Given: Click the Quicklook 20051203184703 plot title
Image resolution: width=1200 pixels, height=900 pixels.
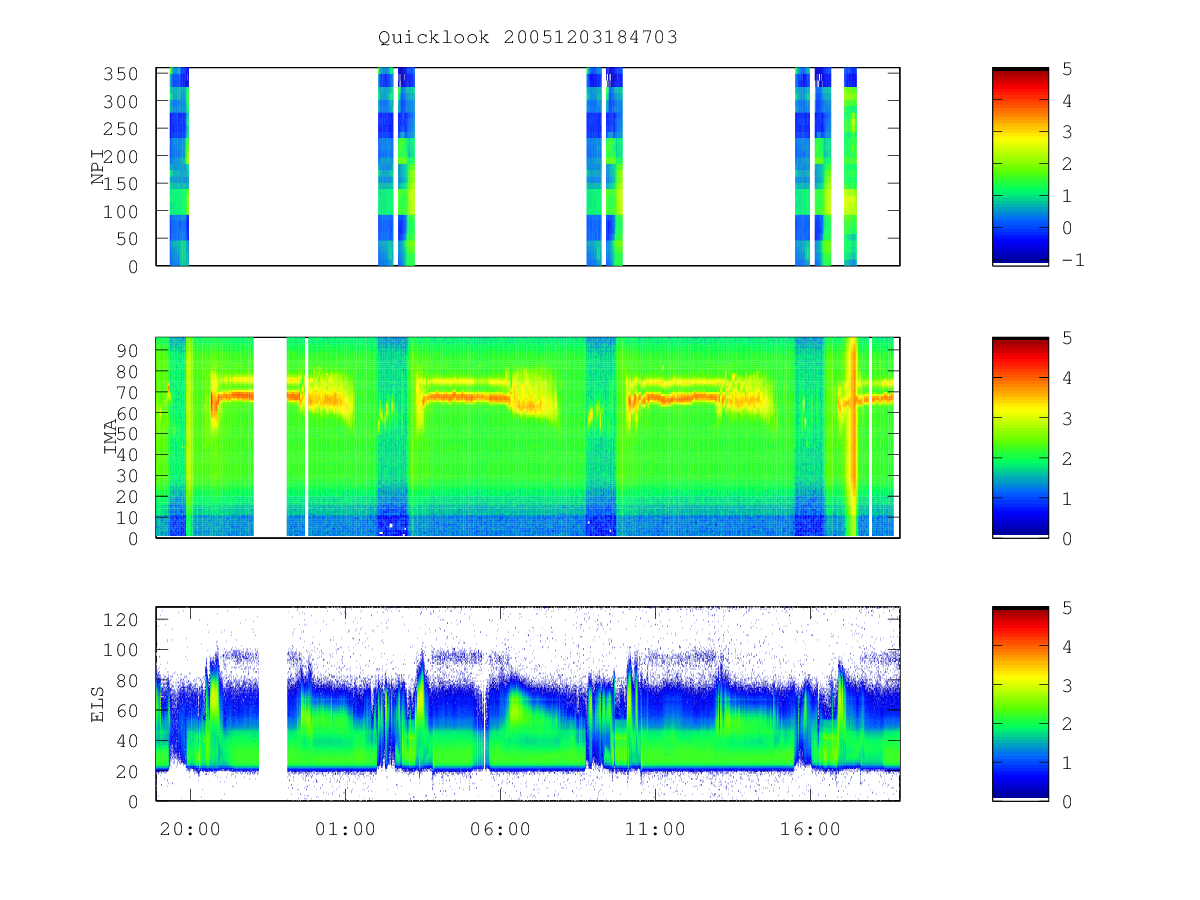Looking at the screenshot, I should pyautogui.click(x=528, y=38).
